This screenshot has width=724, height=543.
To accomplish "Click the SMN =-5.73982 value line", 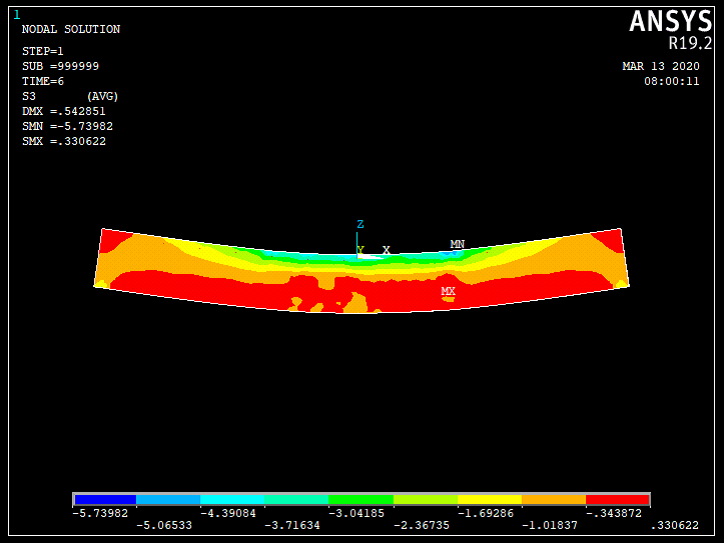I will coord(64,127).
